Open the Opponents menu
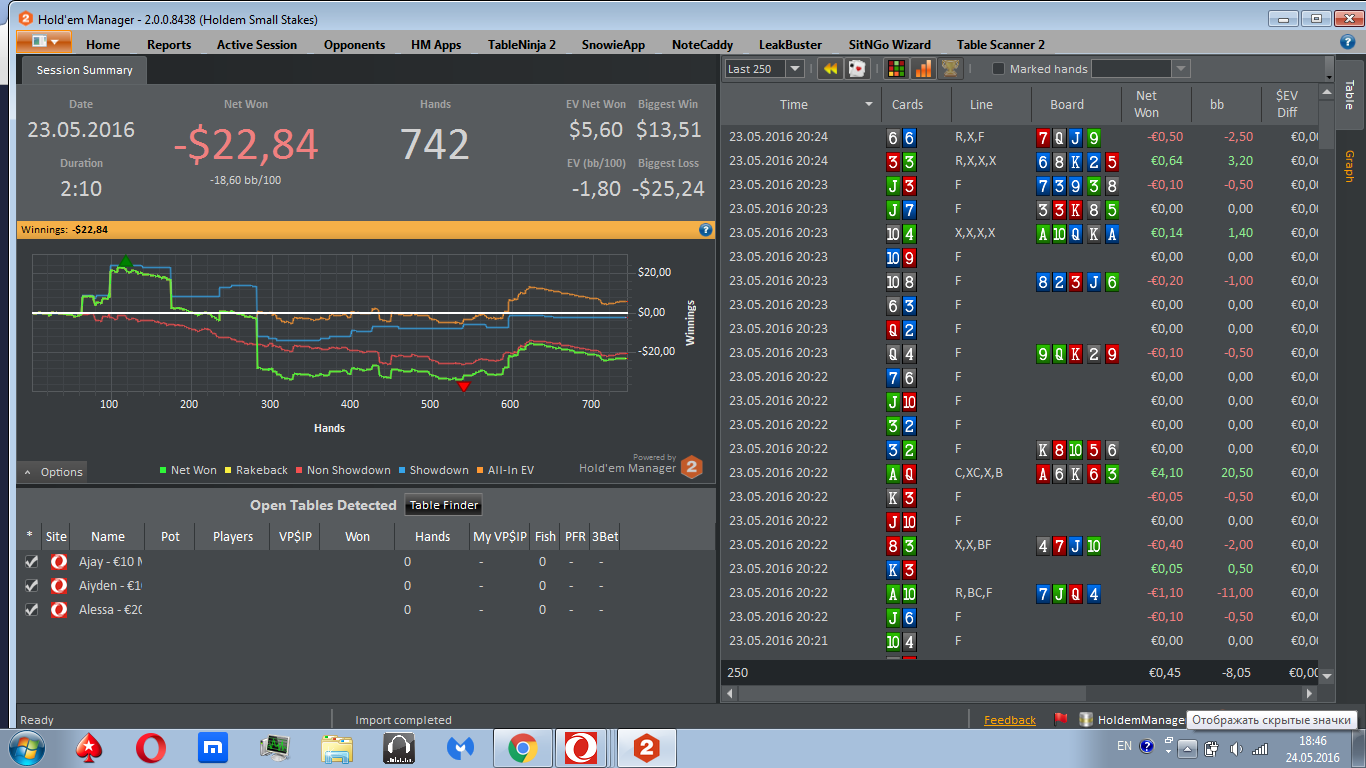Screen dimensions: 1366x768 point(354,44)
